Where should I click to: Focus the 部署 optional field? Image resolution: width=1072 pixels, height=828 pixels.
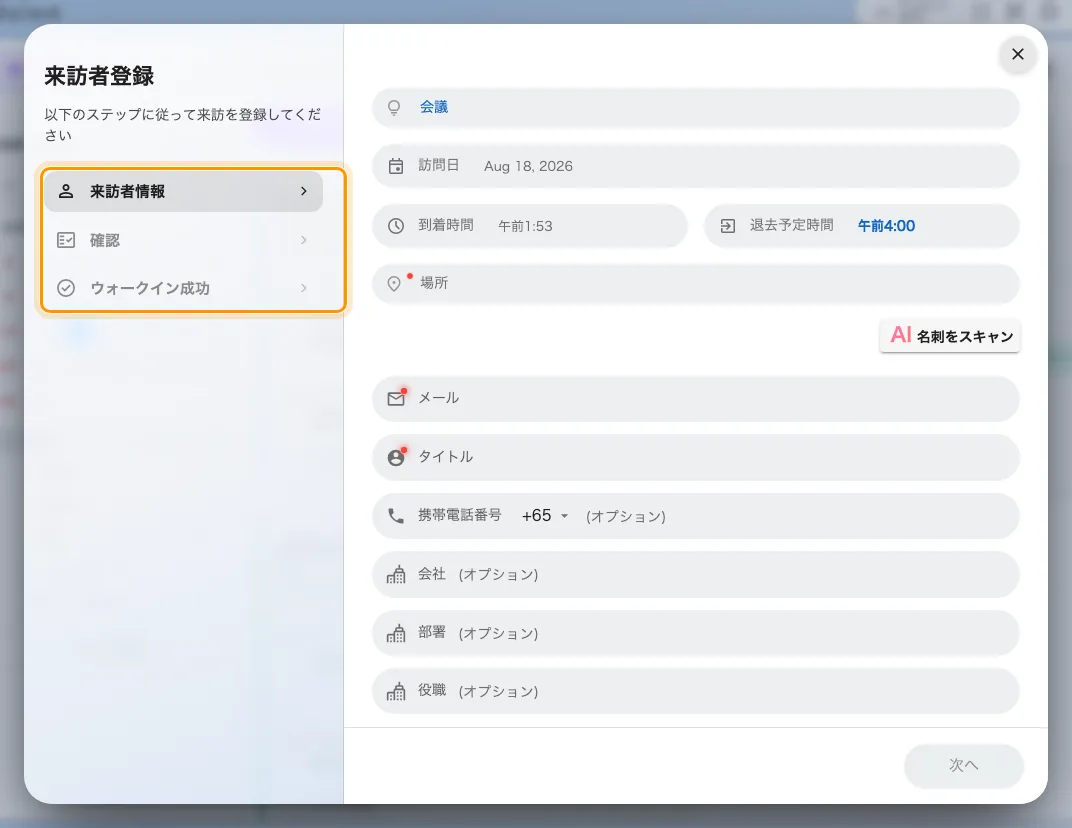696,633
